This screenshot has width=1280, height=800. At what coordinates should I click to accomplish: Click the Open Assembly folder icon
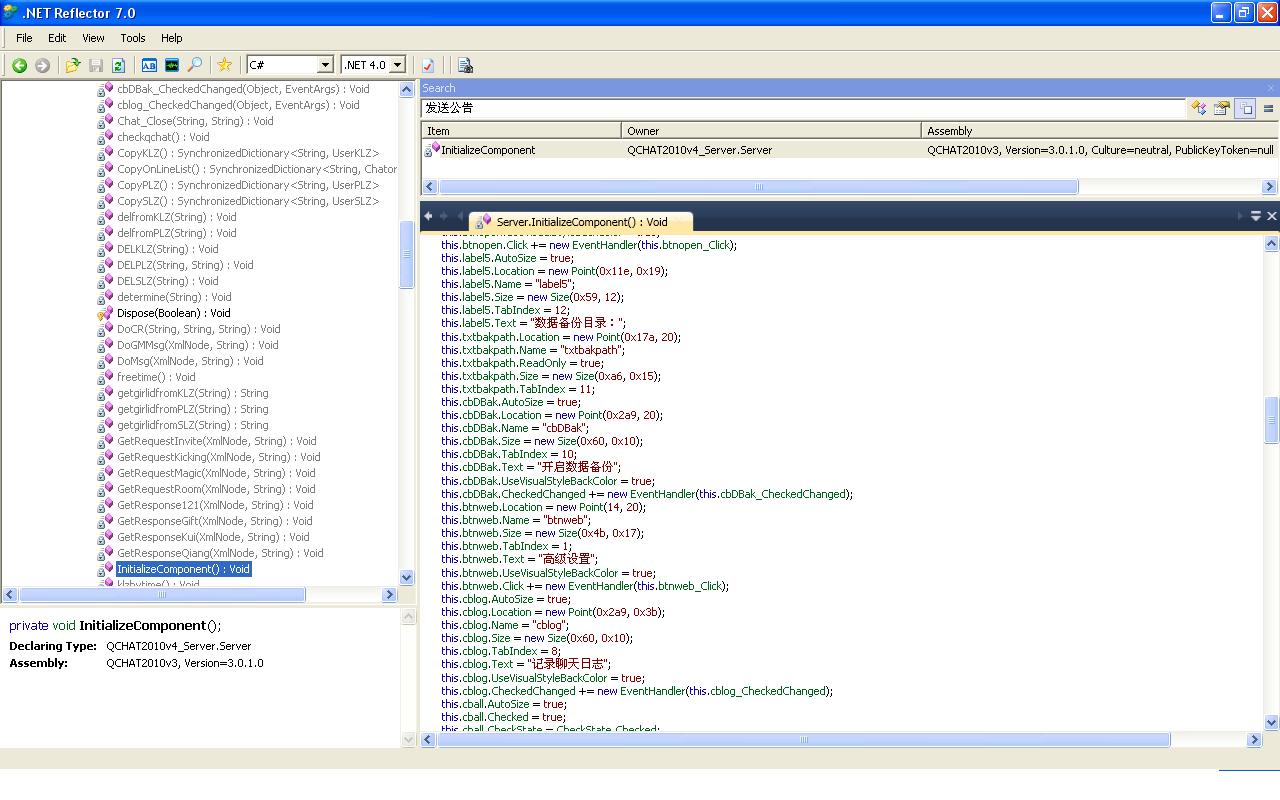(73, 65)
